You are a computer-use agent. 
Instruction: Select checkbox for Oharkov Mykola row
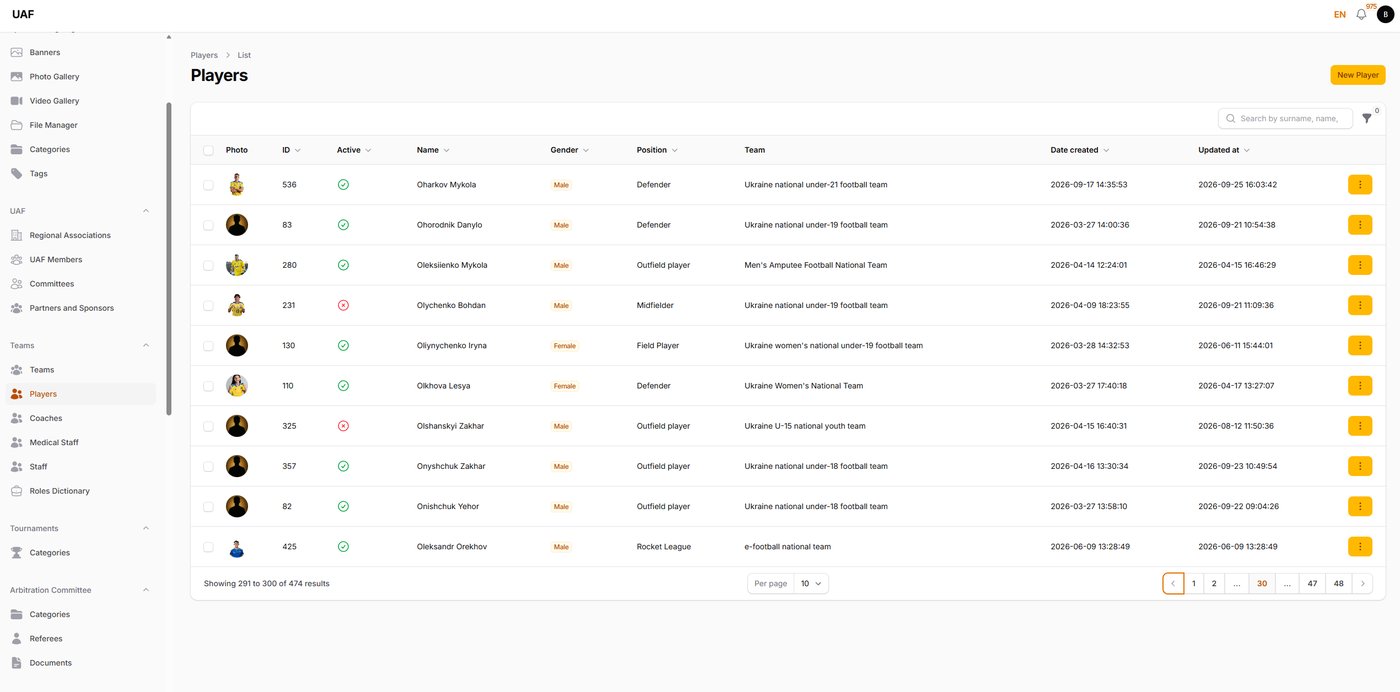coord(208,185)
